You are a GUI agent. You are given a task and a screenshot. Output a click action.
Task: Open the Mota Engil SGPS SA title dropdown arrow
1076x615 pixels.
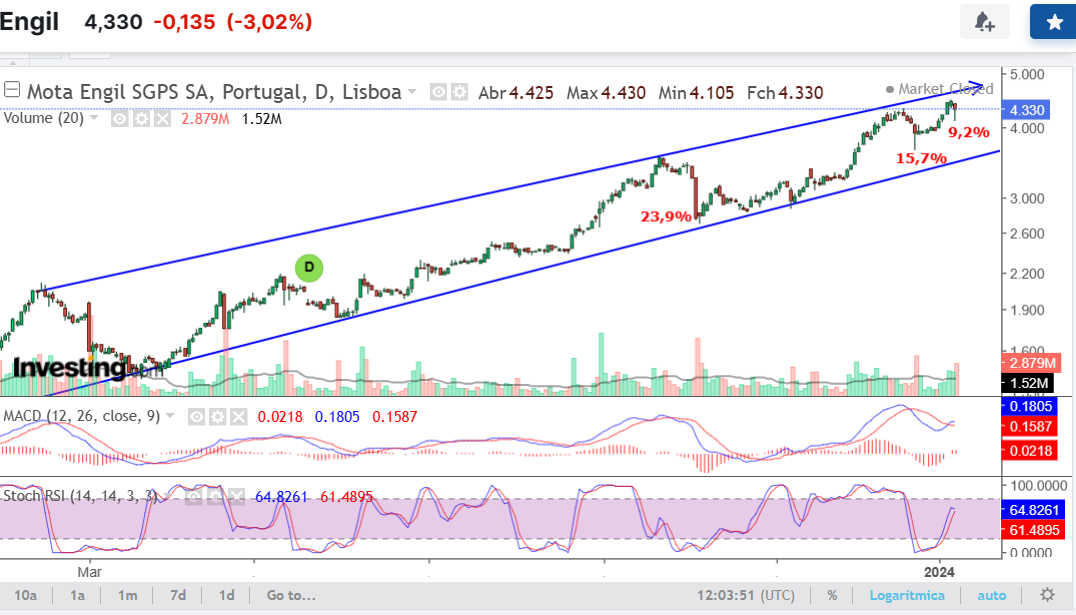412,91
